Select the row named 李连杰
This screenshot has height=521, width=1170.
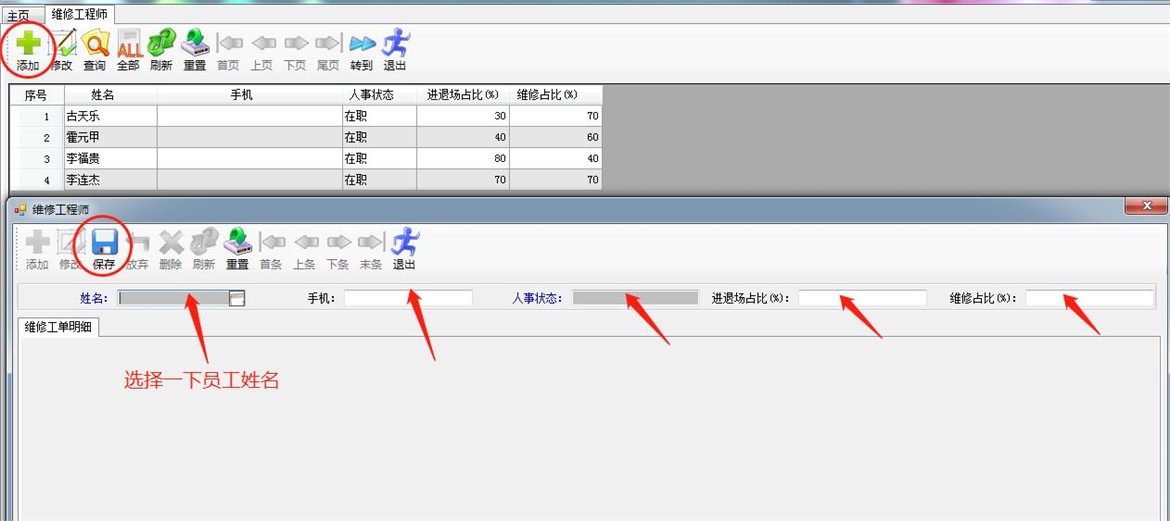[306, 179]
